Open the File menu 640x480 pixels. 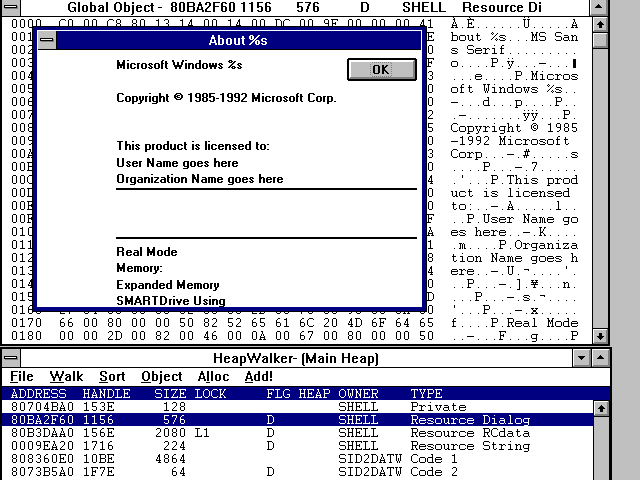(22, 377)
